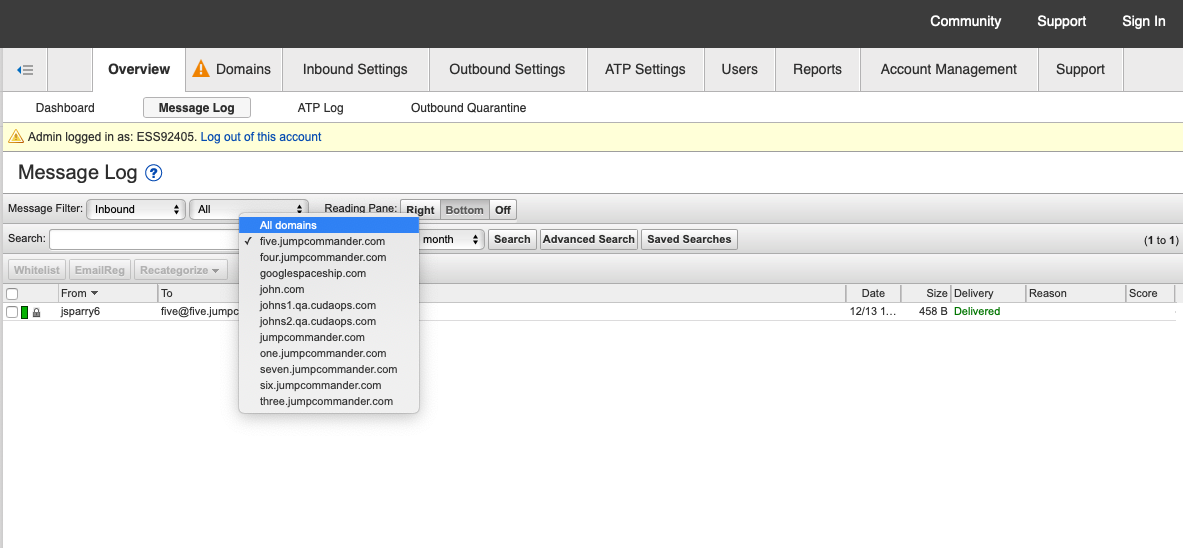Click Sign In in the top bar
Image resolution: width=1183 pixels, height=548 pixels.
(x=1144, y=21)
